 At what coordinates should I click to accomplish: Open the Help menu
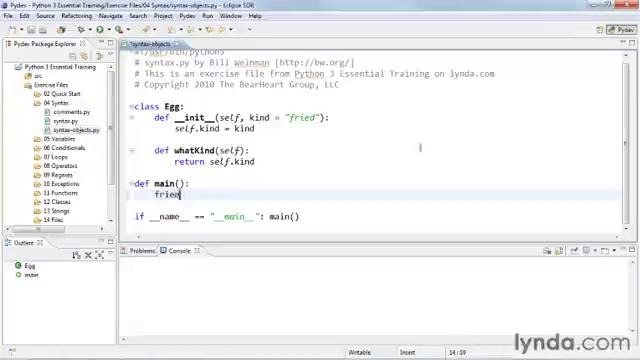[255, 16]
